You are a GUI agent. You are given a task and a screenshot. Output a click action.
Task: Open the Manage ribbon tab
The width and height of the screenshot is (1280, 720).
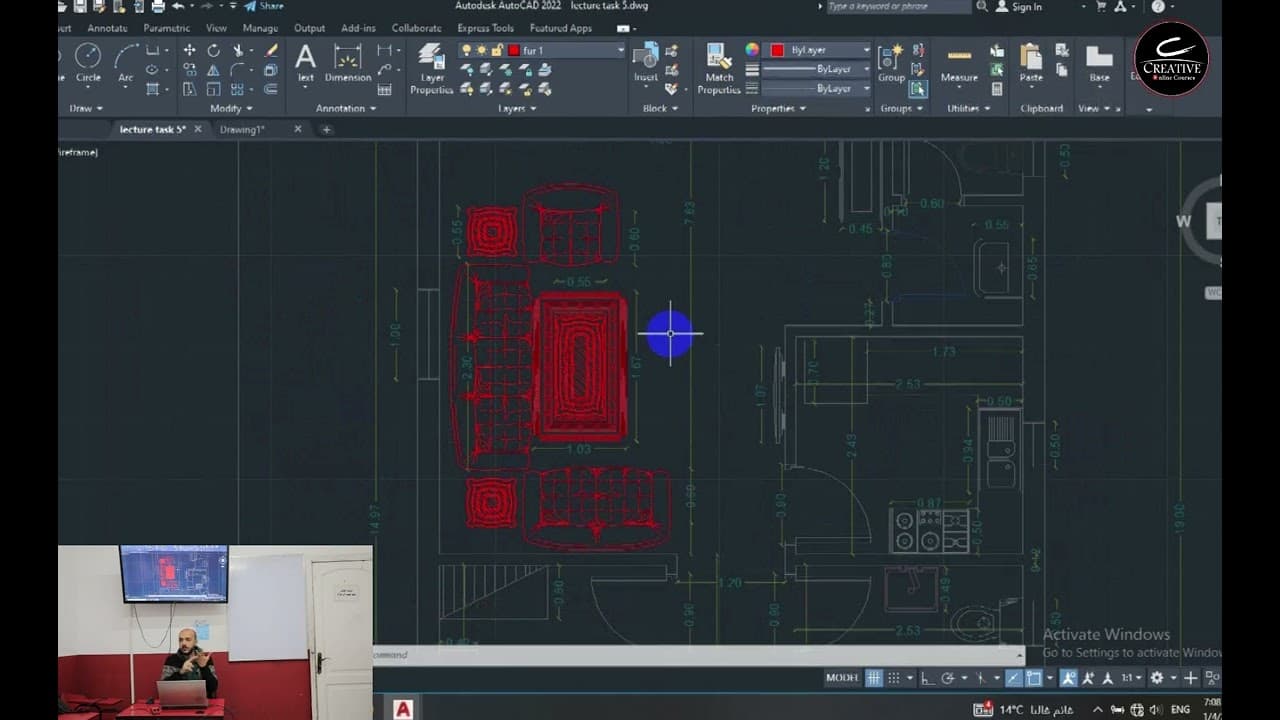tap(260, 28)
